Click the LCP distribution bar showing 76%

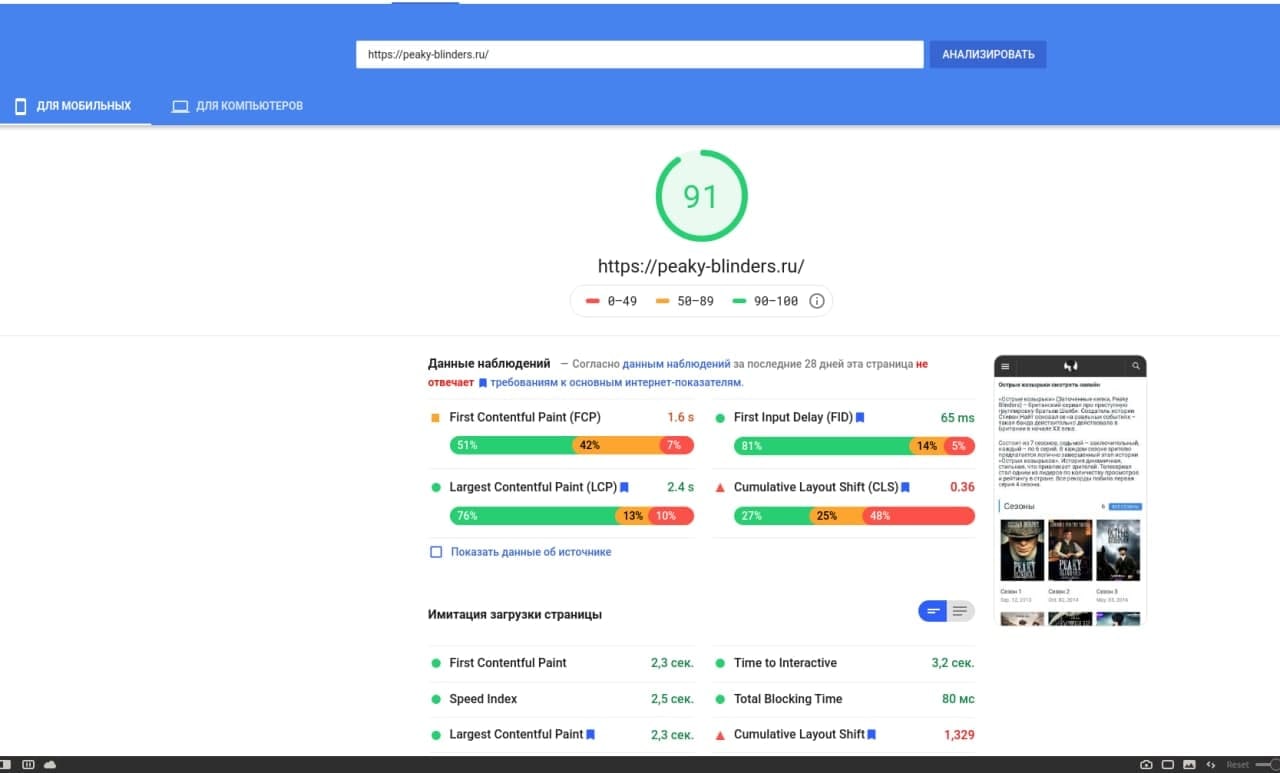click(572, 516)
